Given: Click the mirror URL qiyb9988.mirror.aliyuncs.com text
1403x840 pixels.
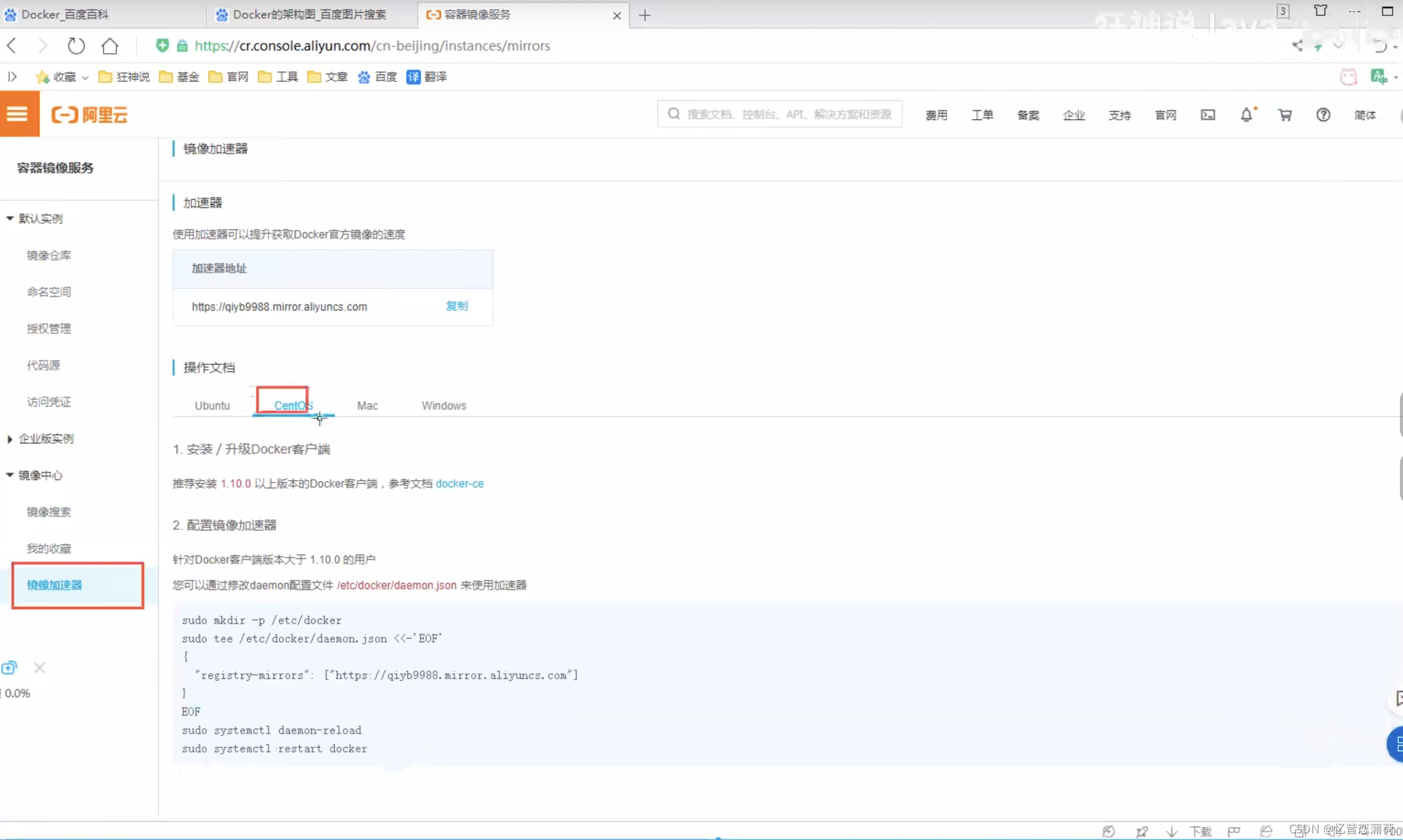Looking at the screenshot, I should pyautogui.click(x=280, y=306).
